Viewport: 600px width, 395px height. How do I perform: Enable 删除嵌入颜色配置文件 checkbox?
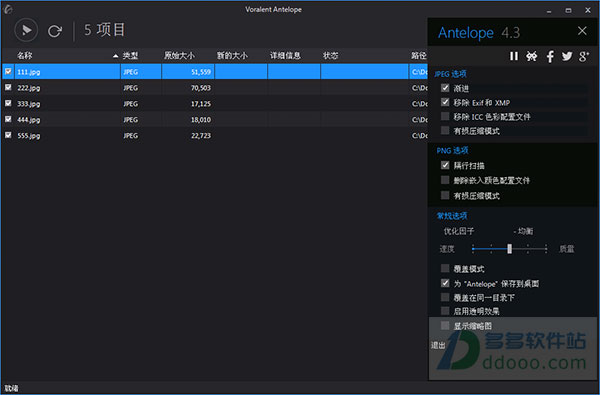click(445, 180)
